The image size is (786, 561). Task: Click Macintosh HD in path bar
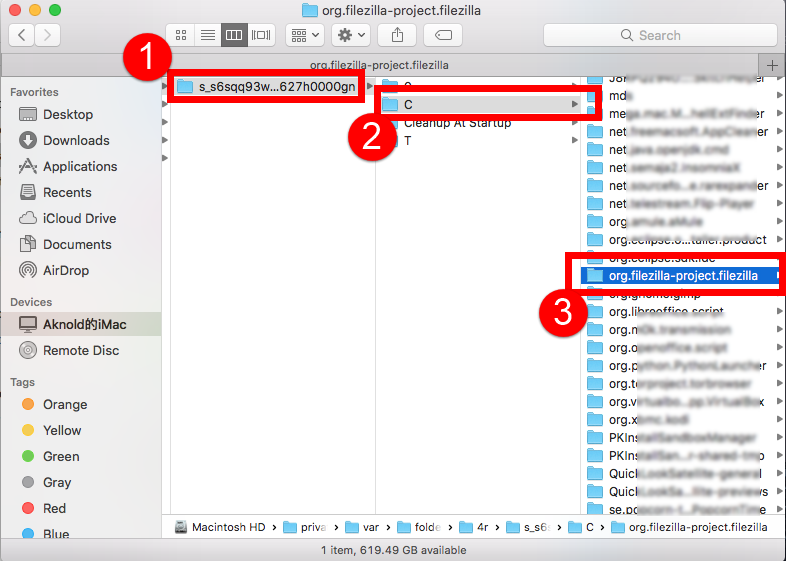[227, 527]
